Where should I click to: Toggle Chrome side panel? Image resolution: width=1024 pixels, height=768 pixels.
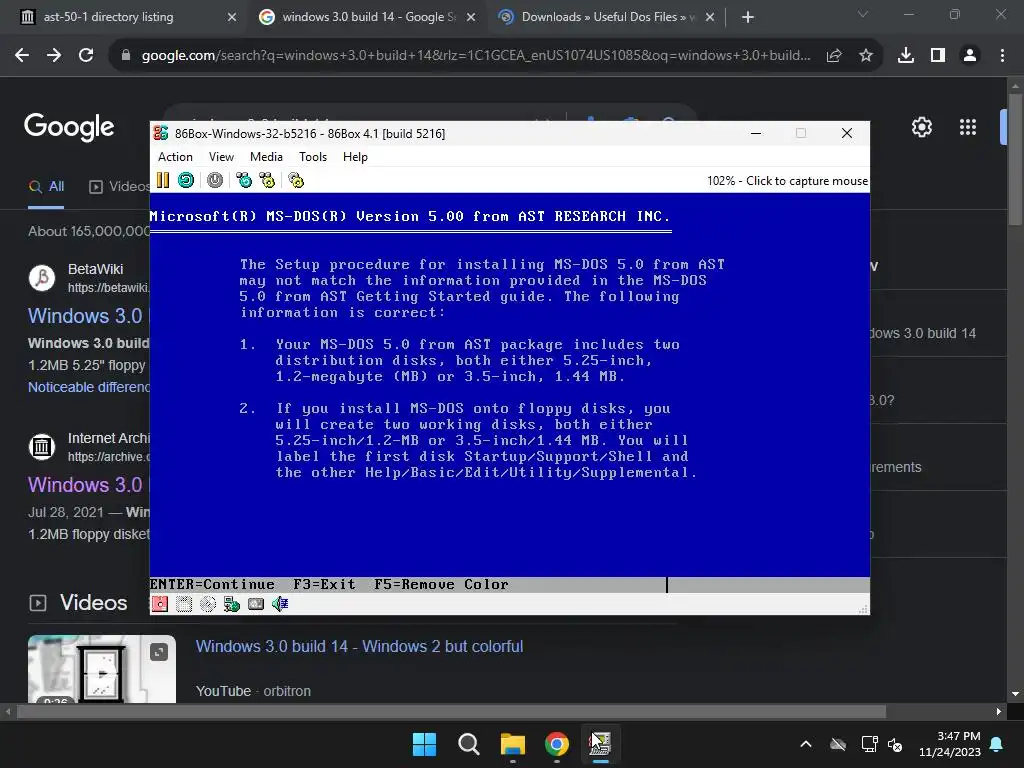point(938,56)
